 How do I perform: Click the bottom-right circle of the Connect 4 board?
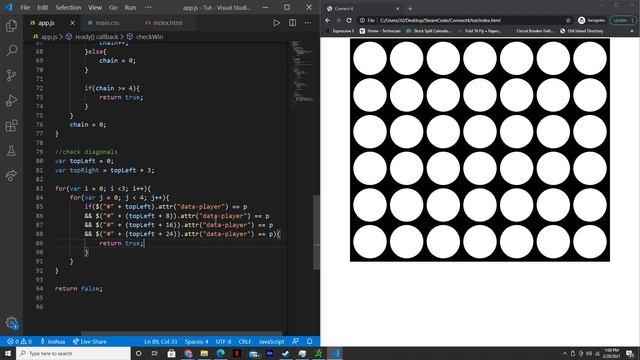590,242
